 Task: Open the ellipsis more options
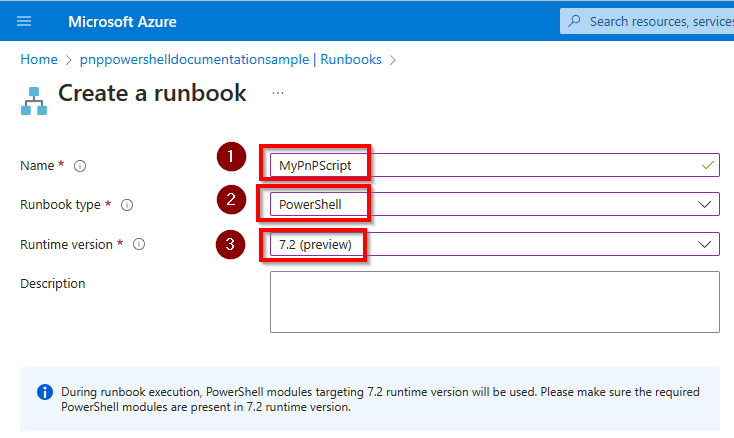point(278,93)
